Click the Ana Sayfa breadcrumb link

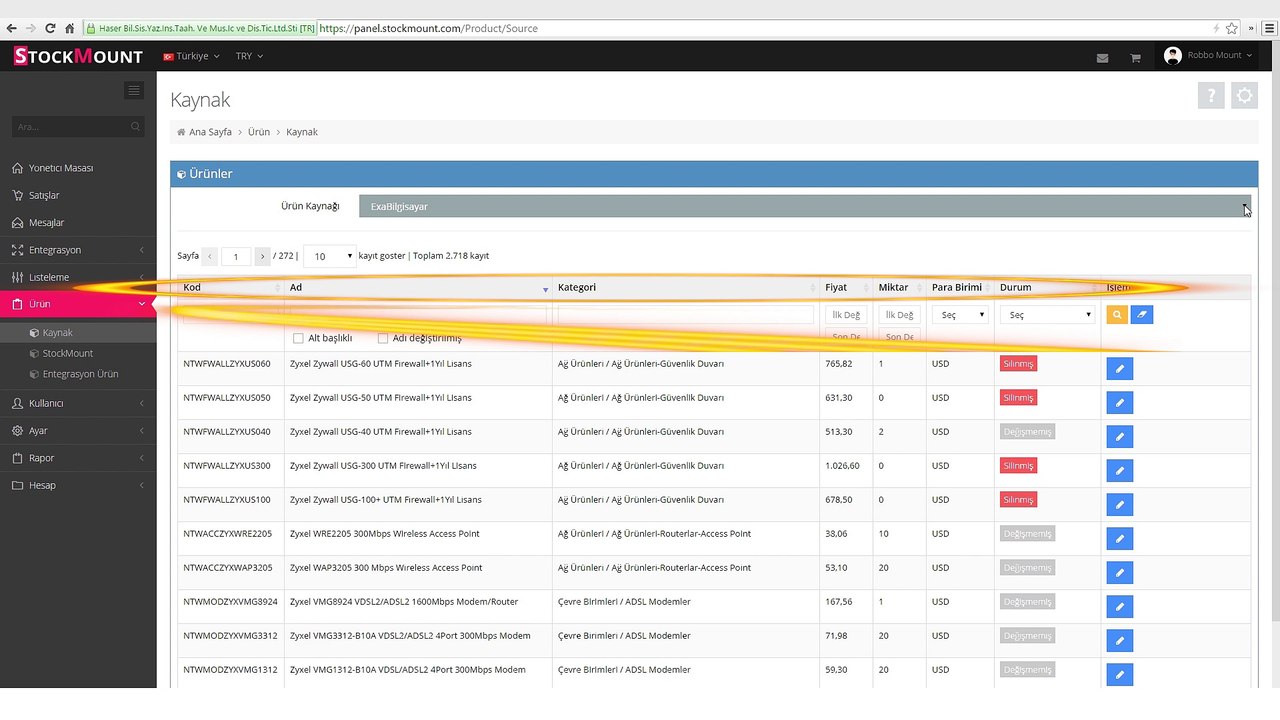[x=210, y=132]
